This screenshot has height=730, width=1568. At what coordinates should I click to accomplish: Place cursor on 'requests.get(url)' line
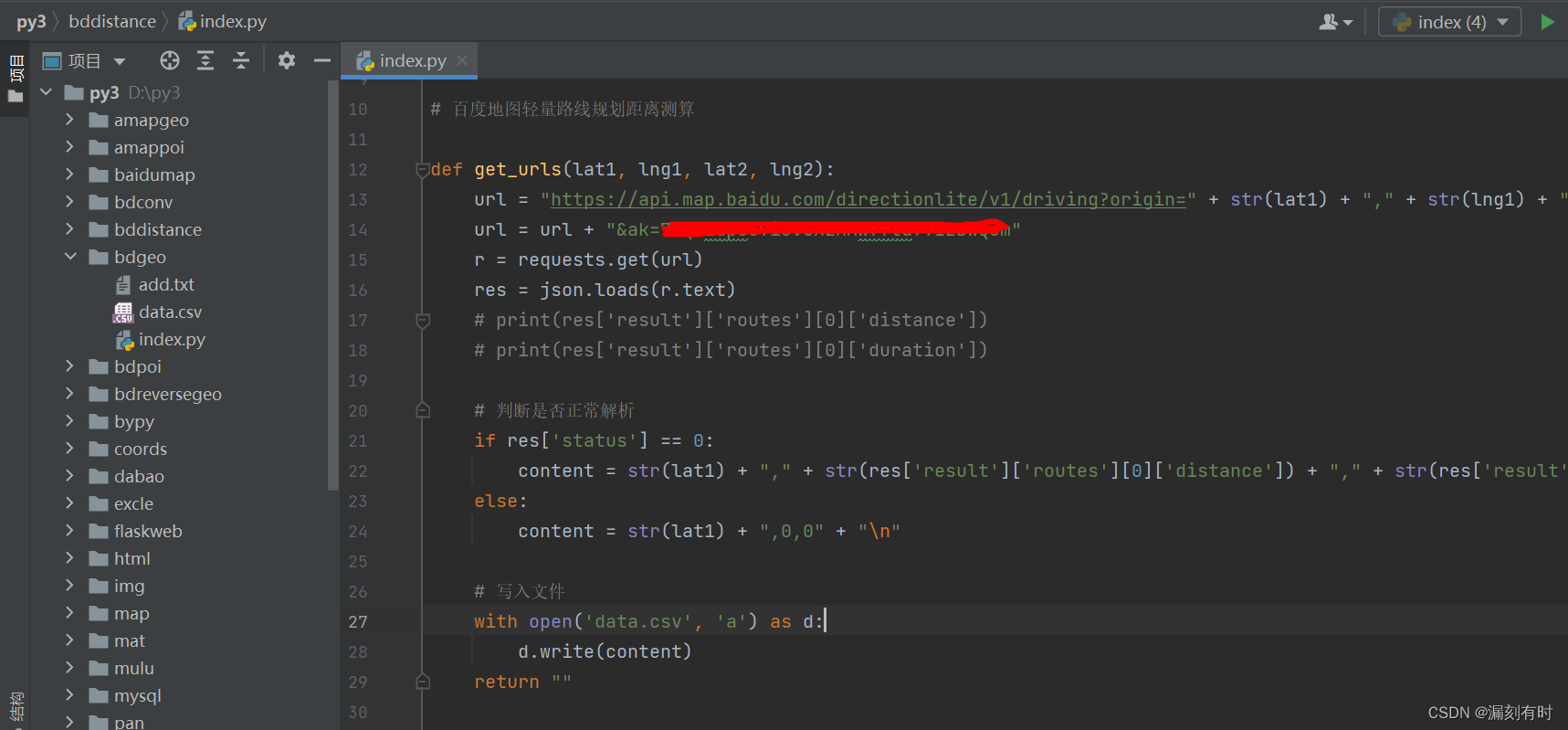coord(588,259)
